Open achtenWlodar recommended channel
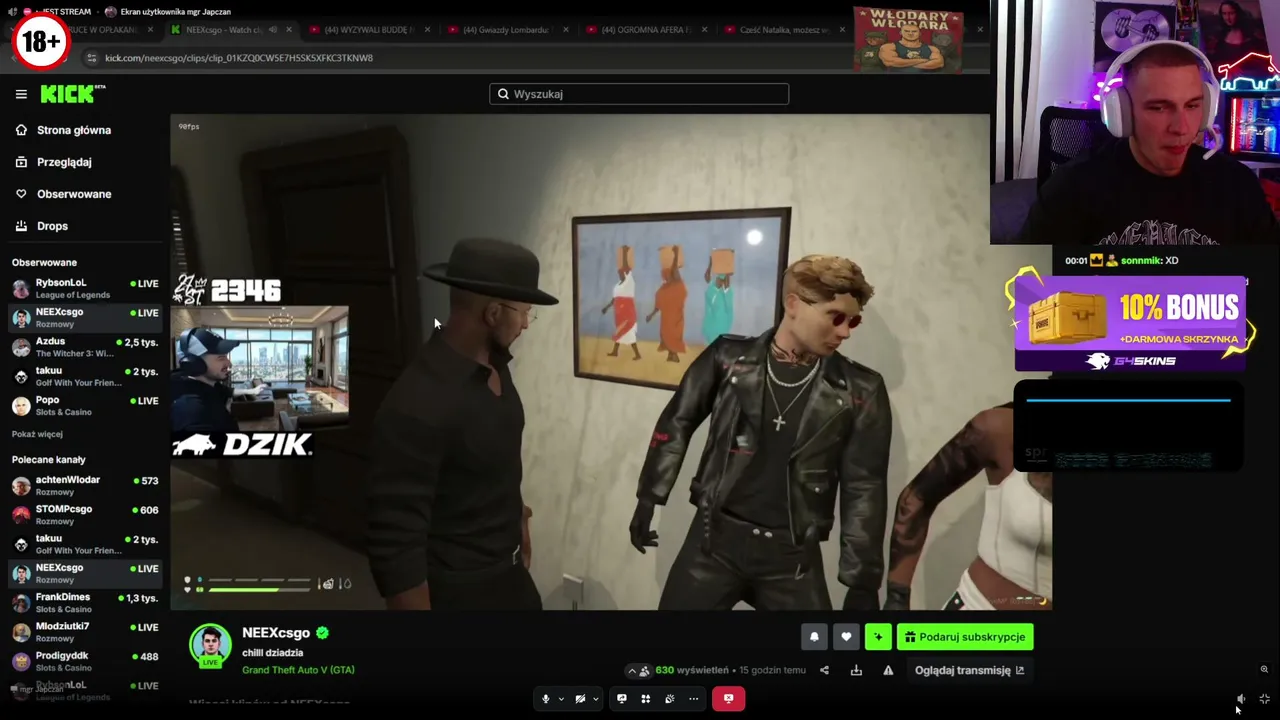This screenshot has width=1280, height=720. 85,485
